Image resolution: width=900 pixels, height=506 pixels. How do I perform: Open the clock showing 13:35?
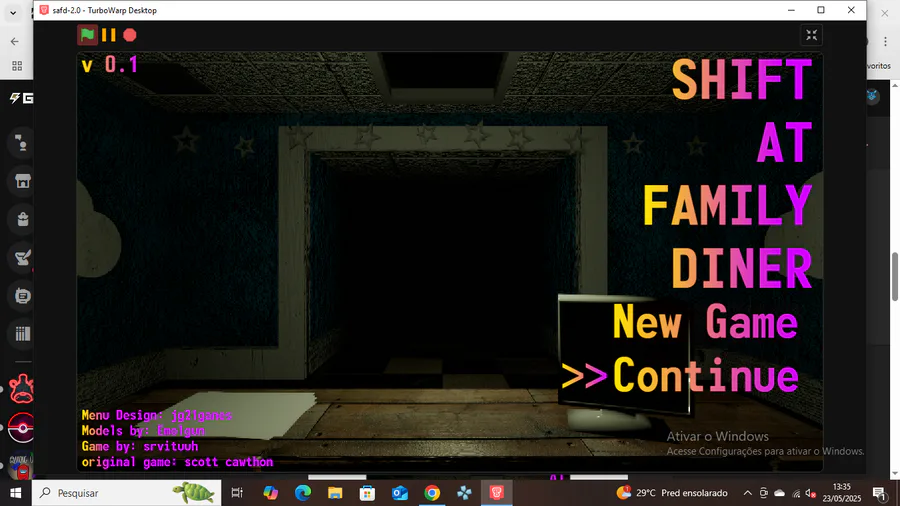(x=842, y=493)
